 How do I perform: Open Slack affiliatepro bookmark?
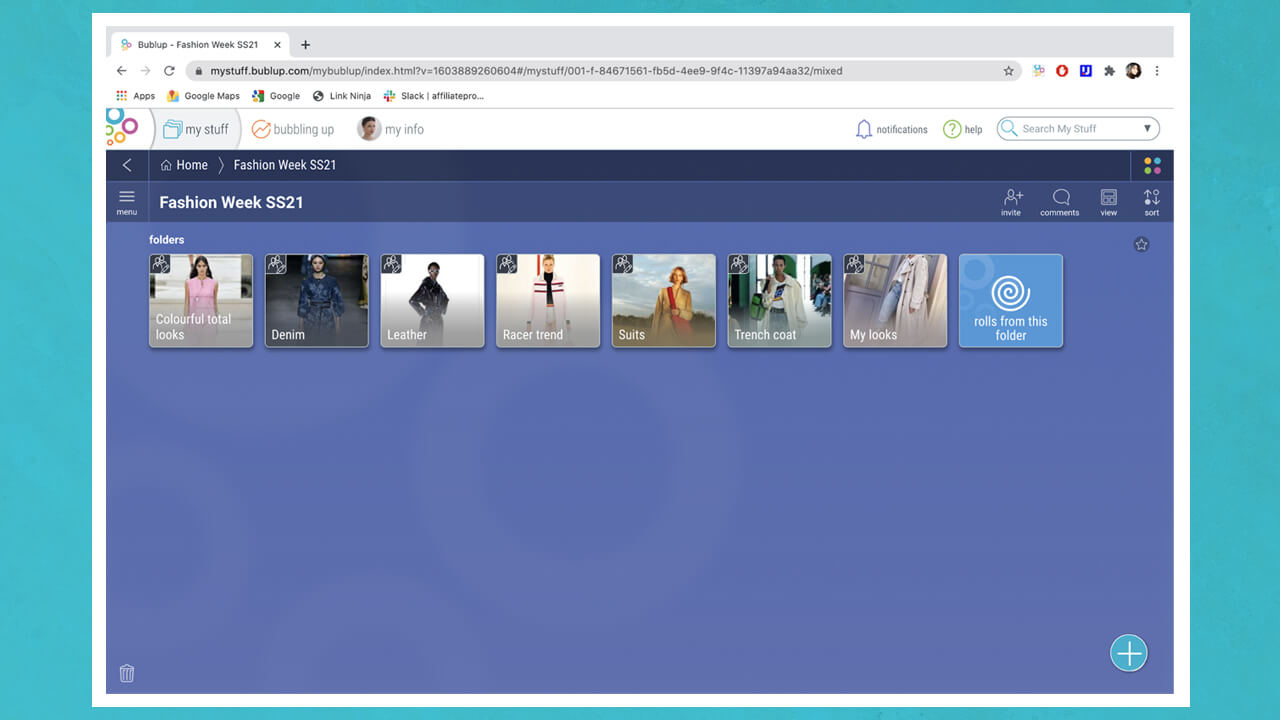click(434, 96)
